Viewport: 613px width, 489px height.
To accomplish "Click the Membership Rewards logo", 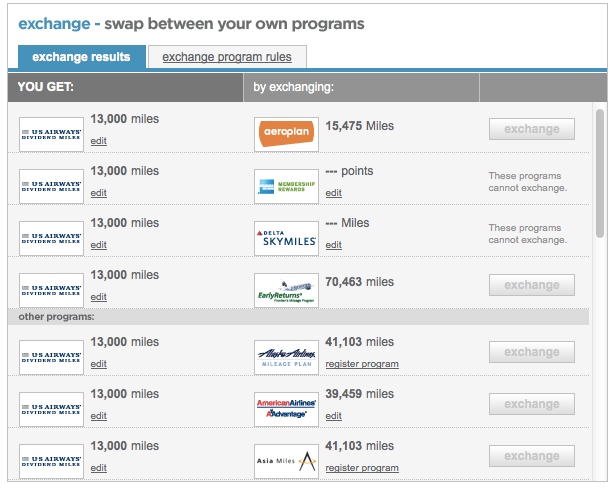I will [x=286, y=186].
